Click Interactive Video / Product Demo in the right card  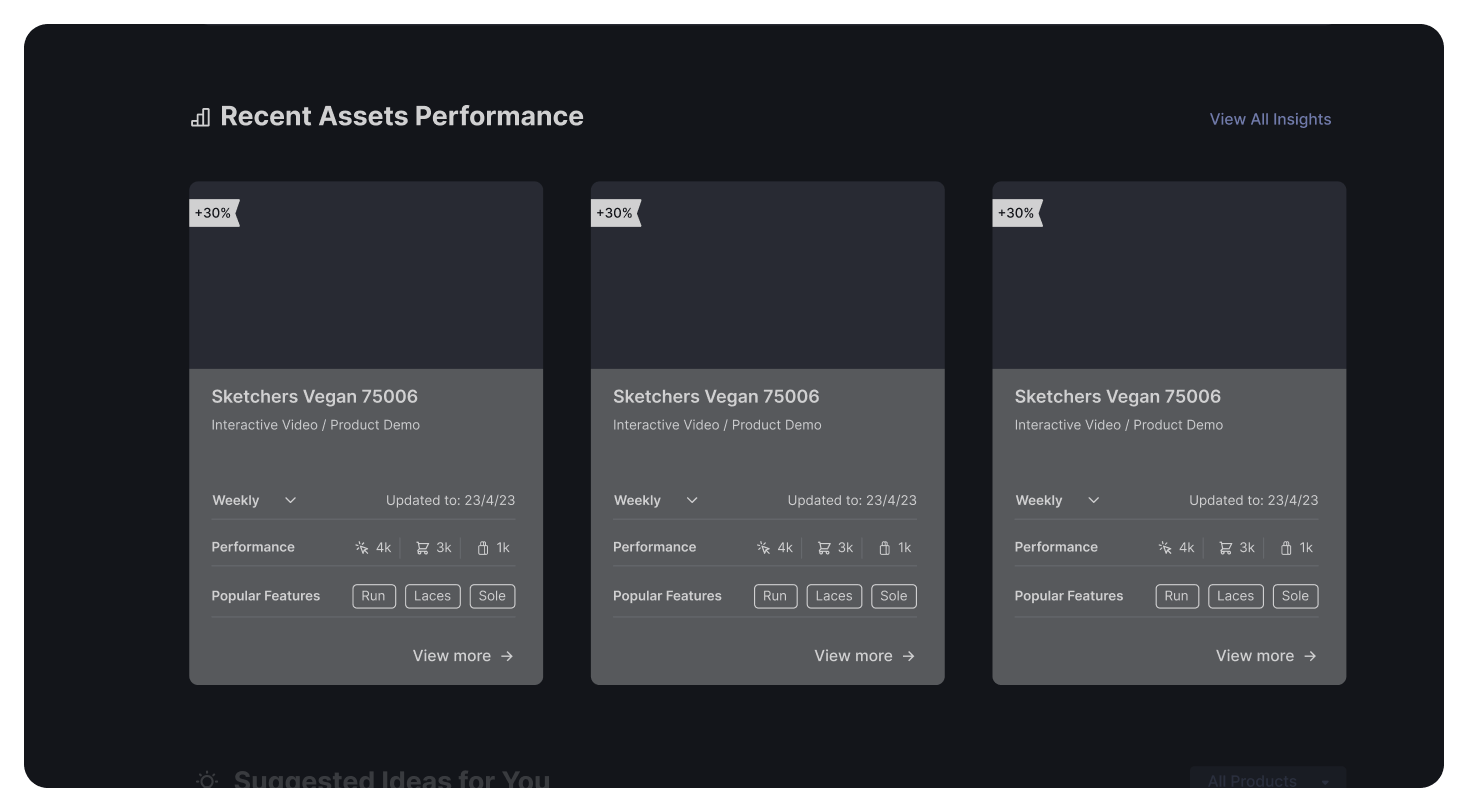coord(1119,425)
